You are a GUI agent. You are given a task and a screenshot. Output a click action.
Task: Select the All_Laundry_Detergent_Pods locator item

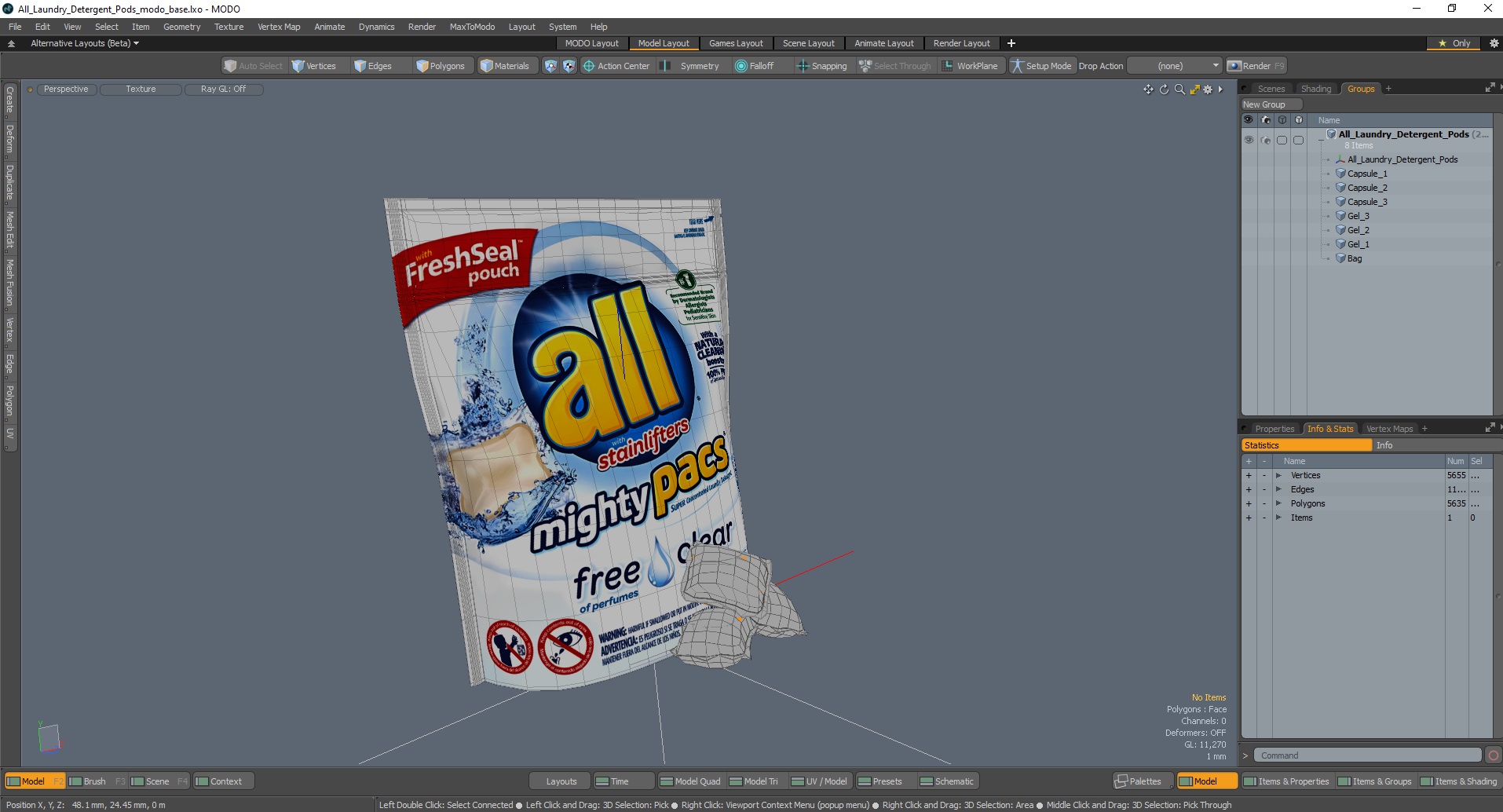1402,159
